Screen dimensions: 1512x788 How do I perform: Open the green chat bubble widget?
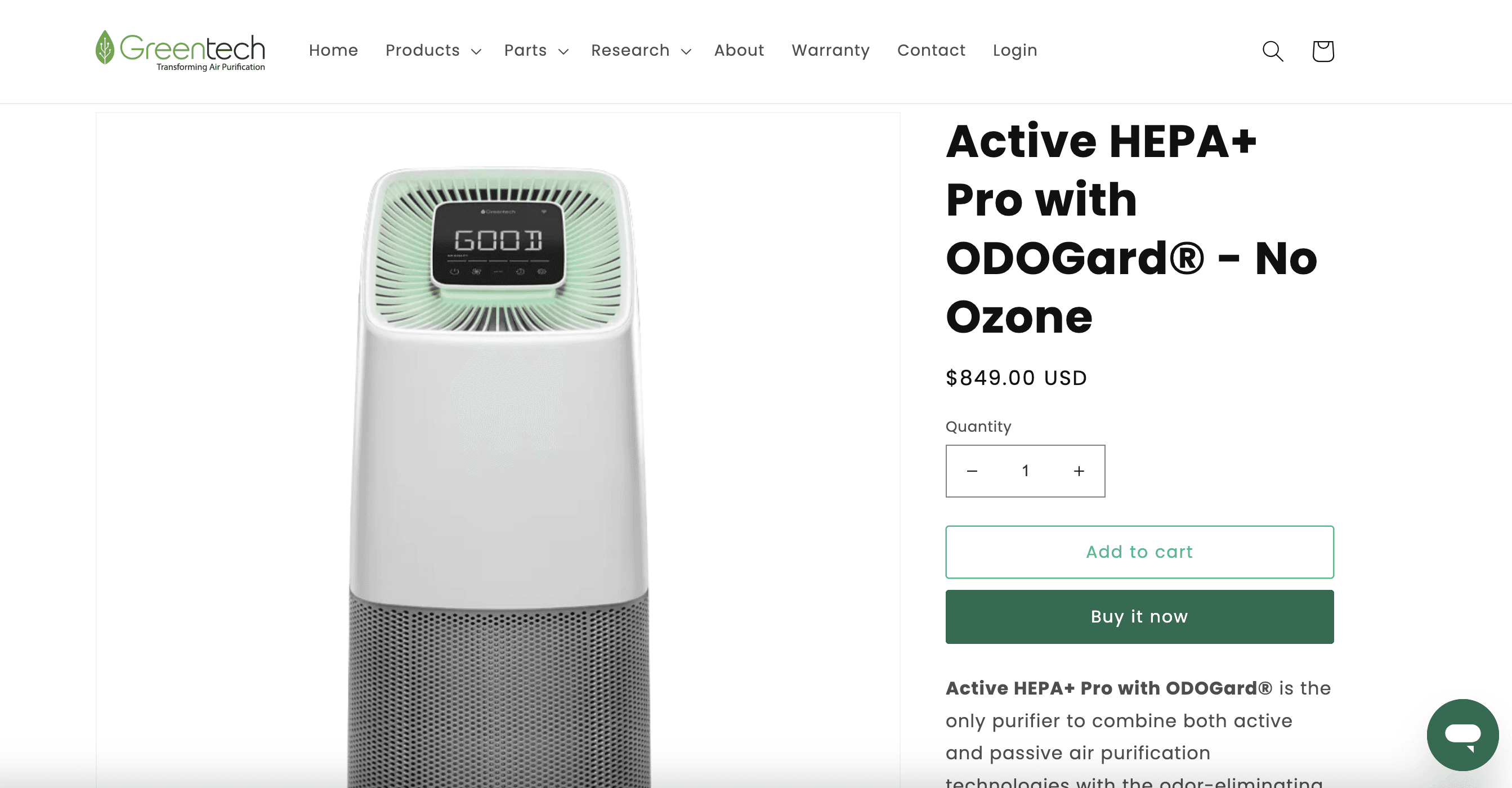[x=1462, y=735]
